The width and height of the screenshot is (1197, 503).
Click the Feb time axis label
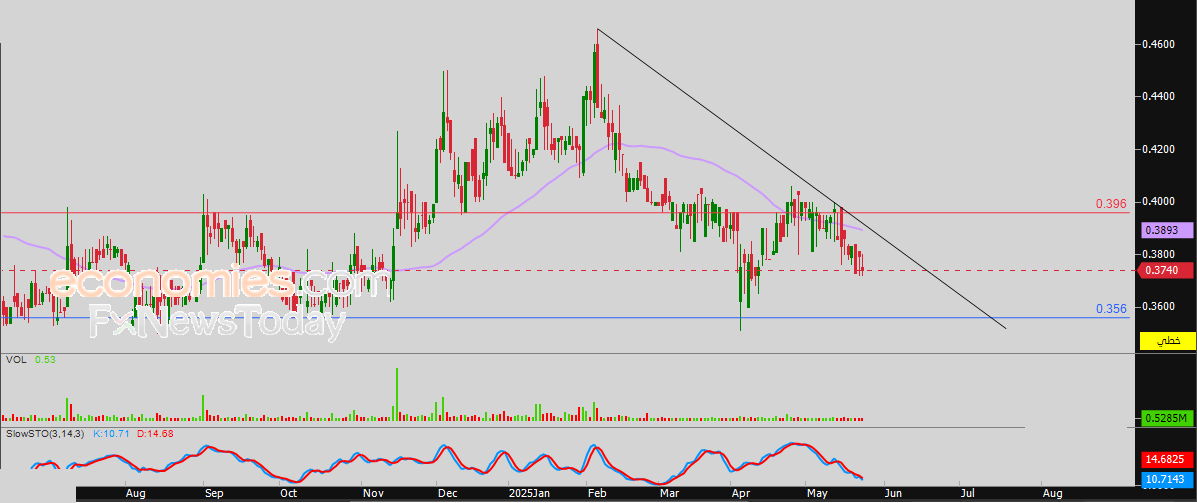pos(595,494)
